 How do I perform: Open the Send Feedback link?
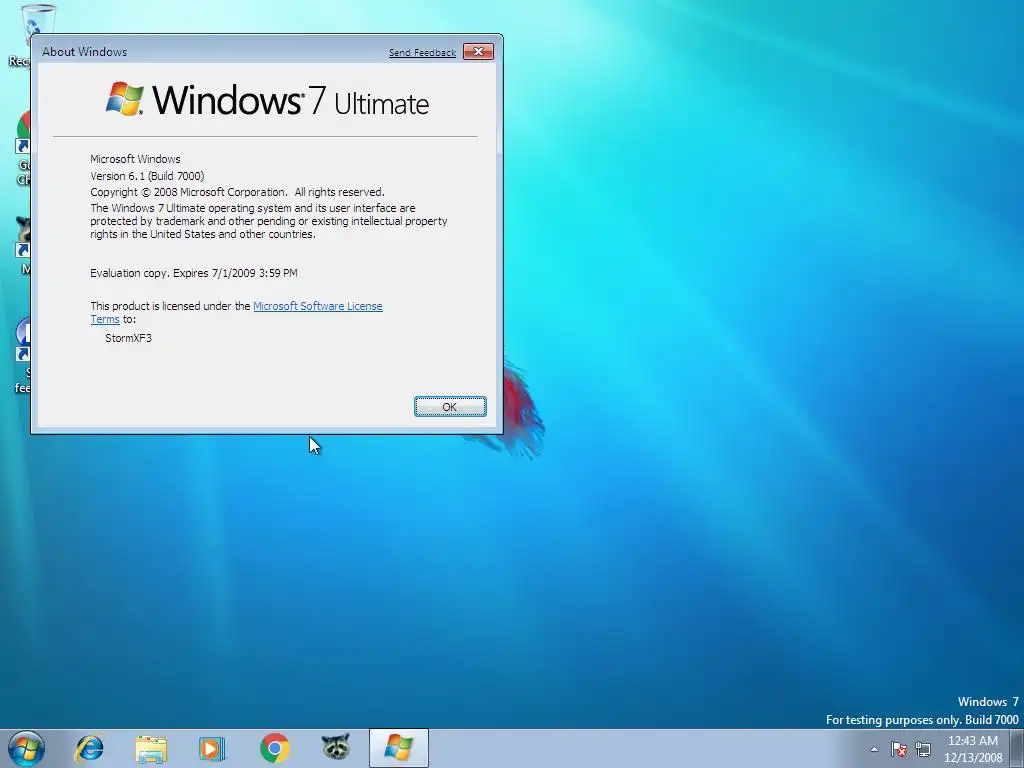tap(423, 53)
